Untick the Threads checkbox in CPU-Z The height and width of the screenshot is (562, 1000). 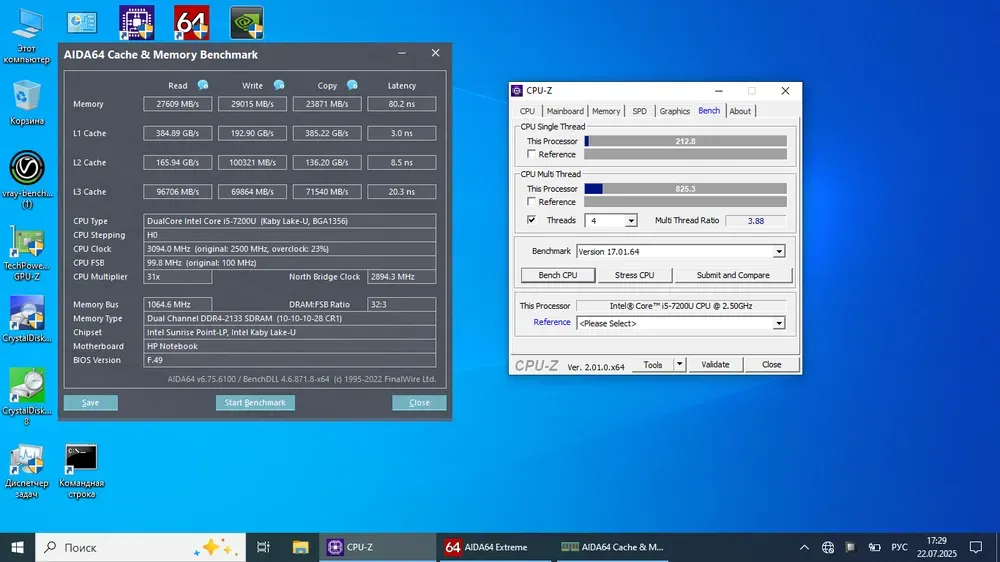coord(532,220)
